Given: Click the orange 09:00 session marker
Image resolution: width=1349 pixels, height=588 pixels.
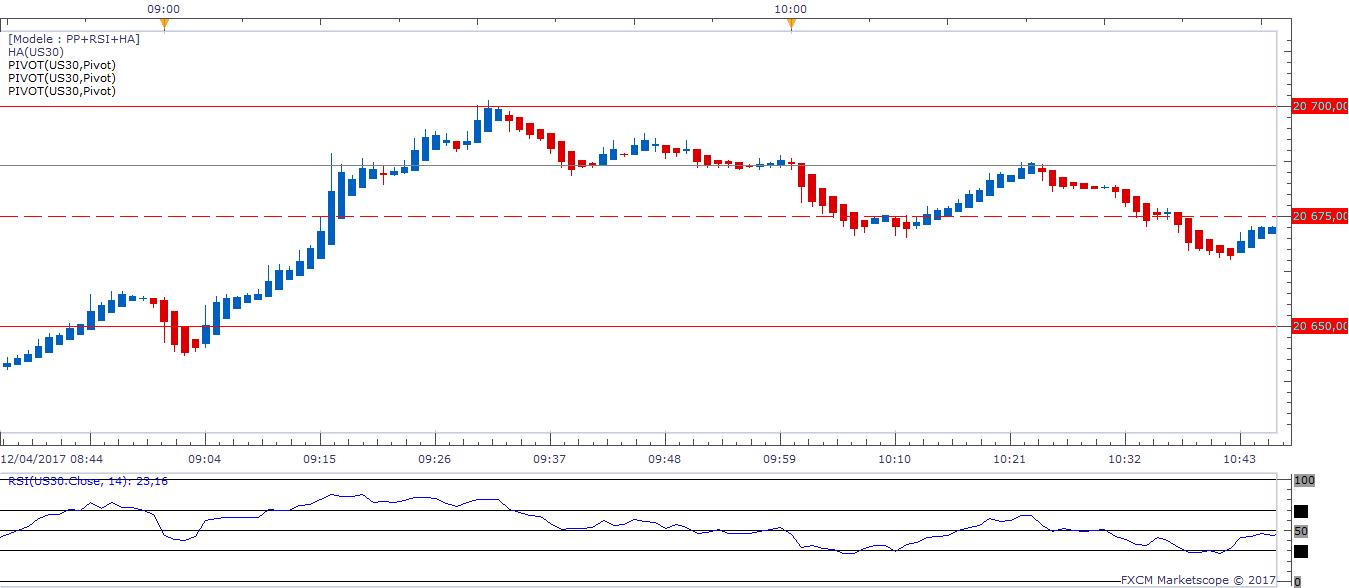Looking at the screenshot, I should coord(164,25).
